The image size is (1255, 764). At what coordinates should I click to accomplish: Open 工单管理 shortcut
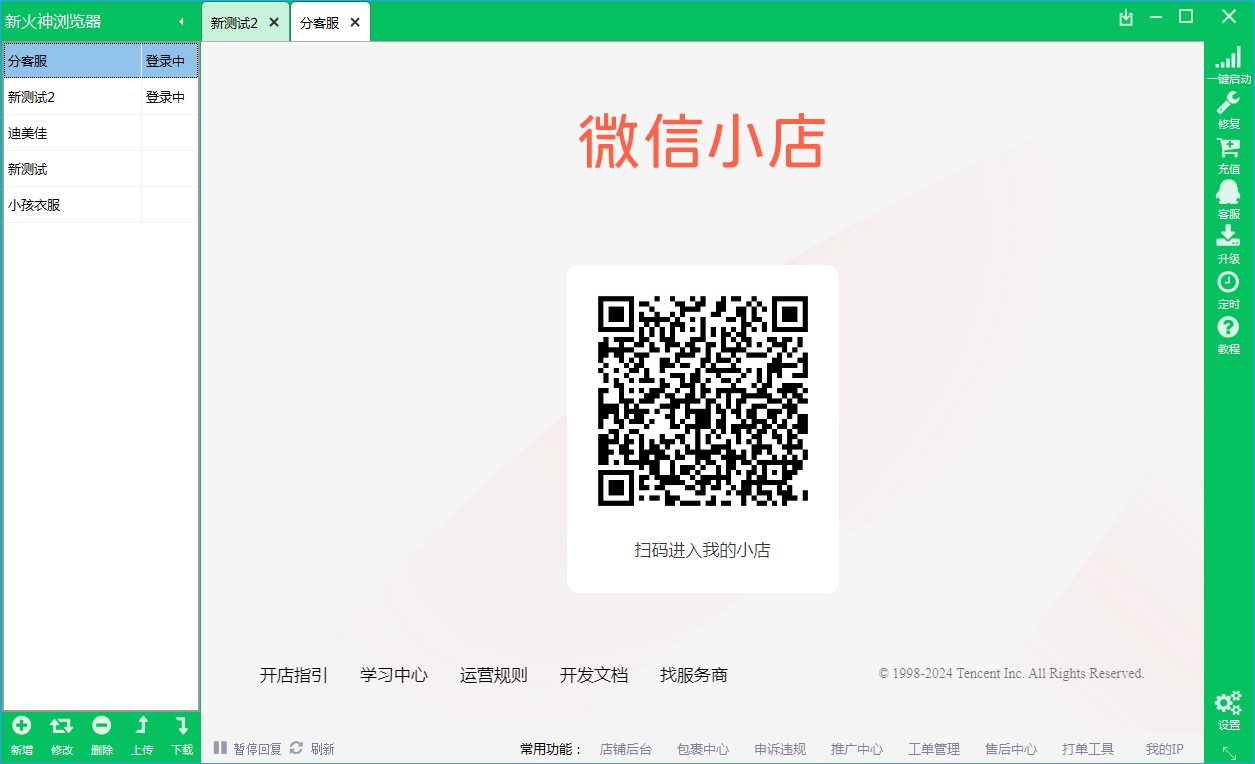point(934,749)
